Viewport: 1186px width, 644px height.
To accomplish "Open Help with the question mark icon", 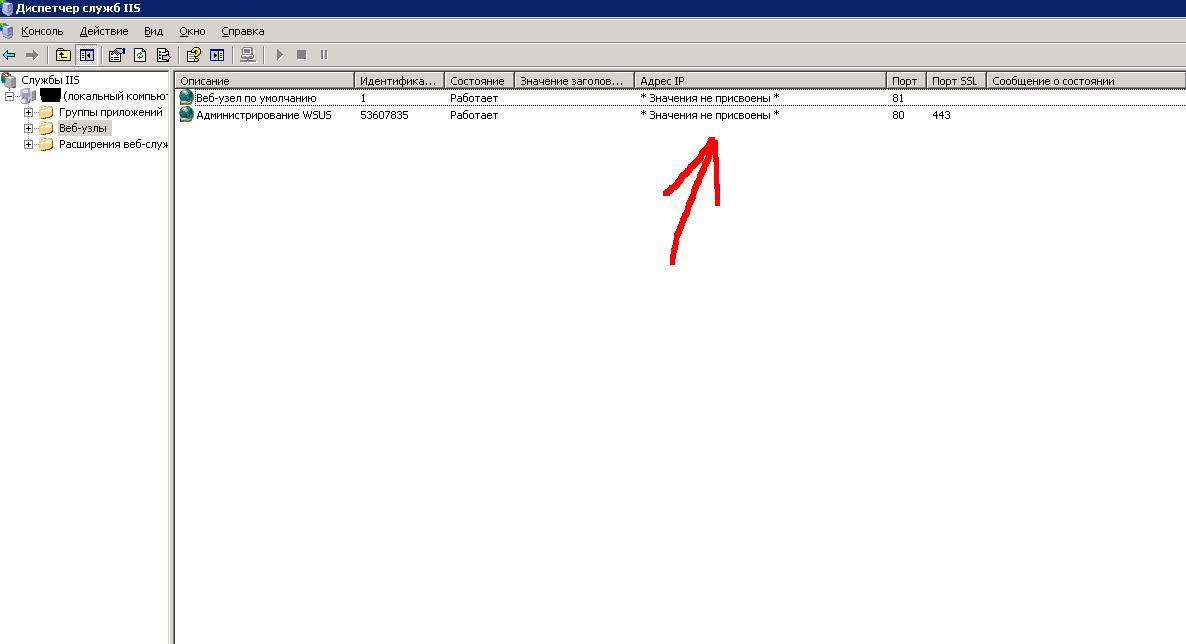I will click(194, 54).
